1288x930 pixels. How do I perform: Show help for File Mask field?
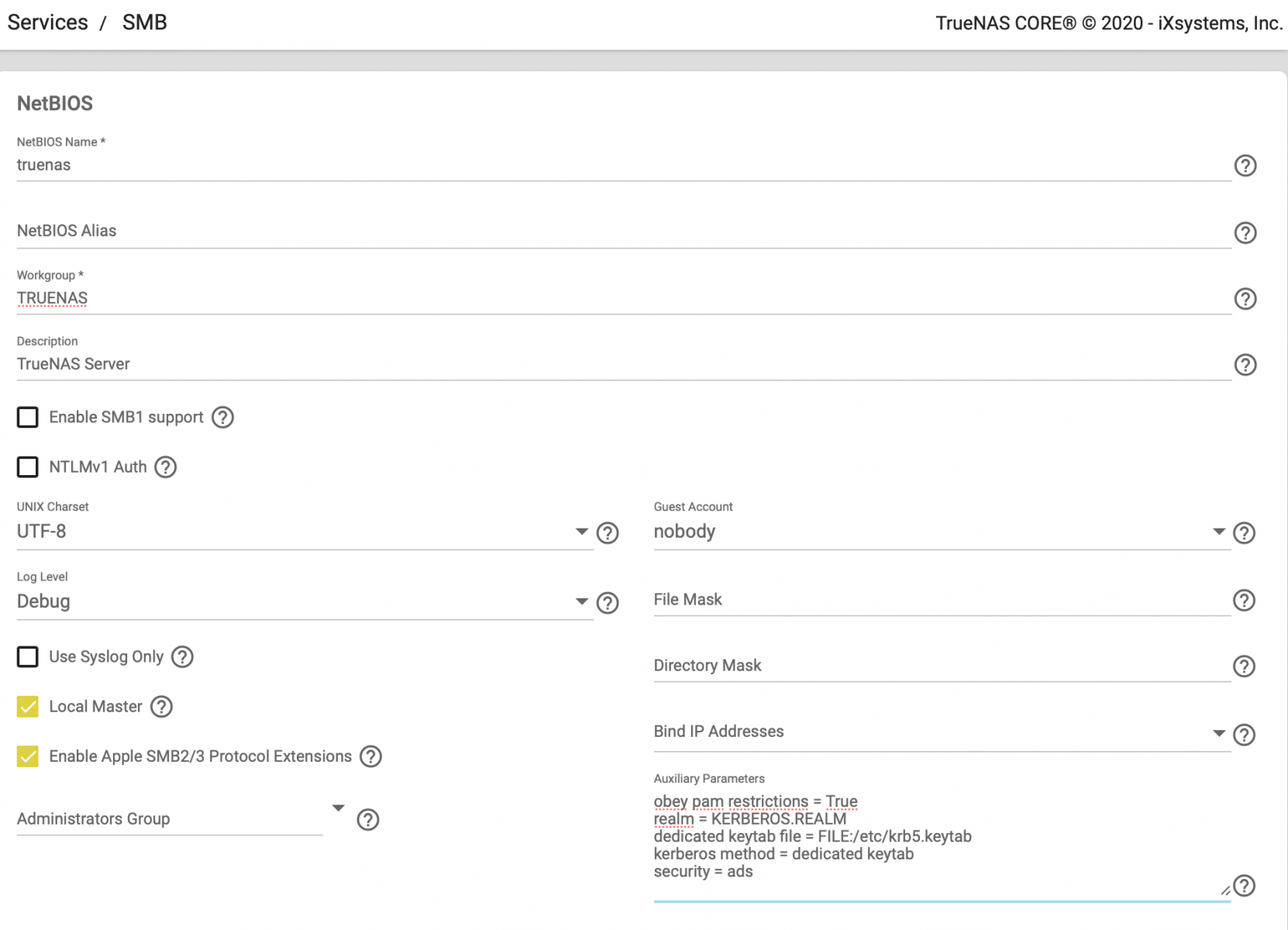(1244, 600)
